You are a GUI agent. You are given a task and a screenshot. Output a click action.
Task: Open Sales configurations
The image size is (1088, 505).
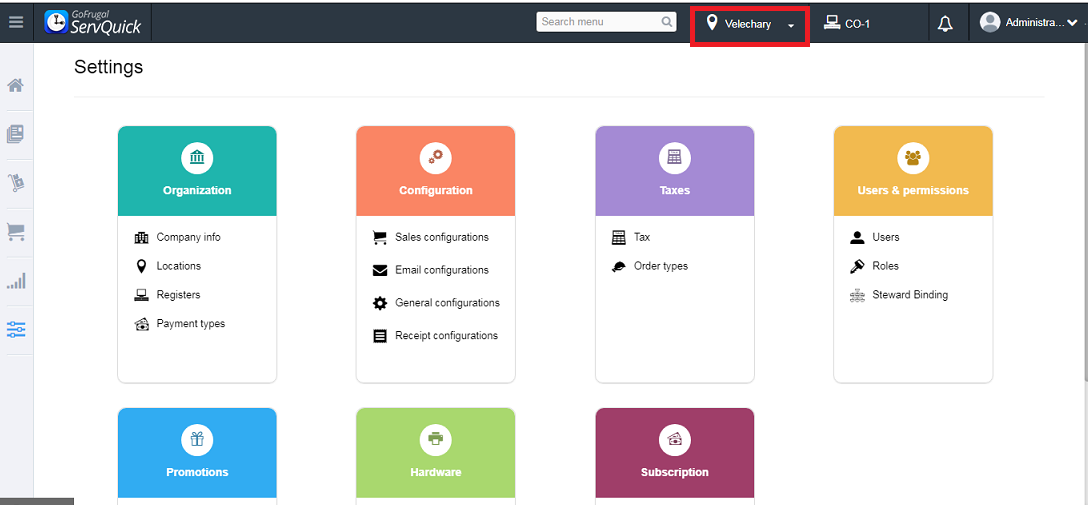point(441,237)
